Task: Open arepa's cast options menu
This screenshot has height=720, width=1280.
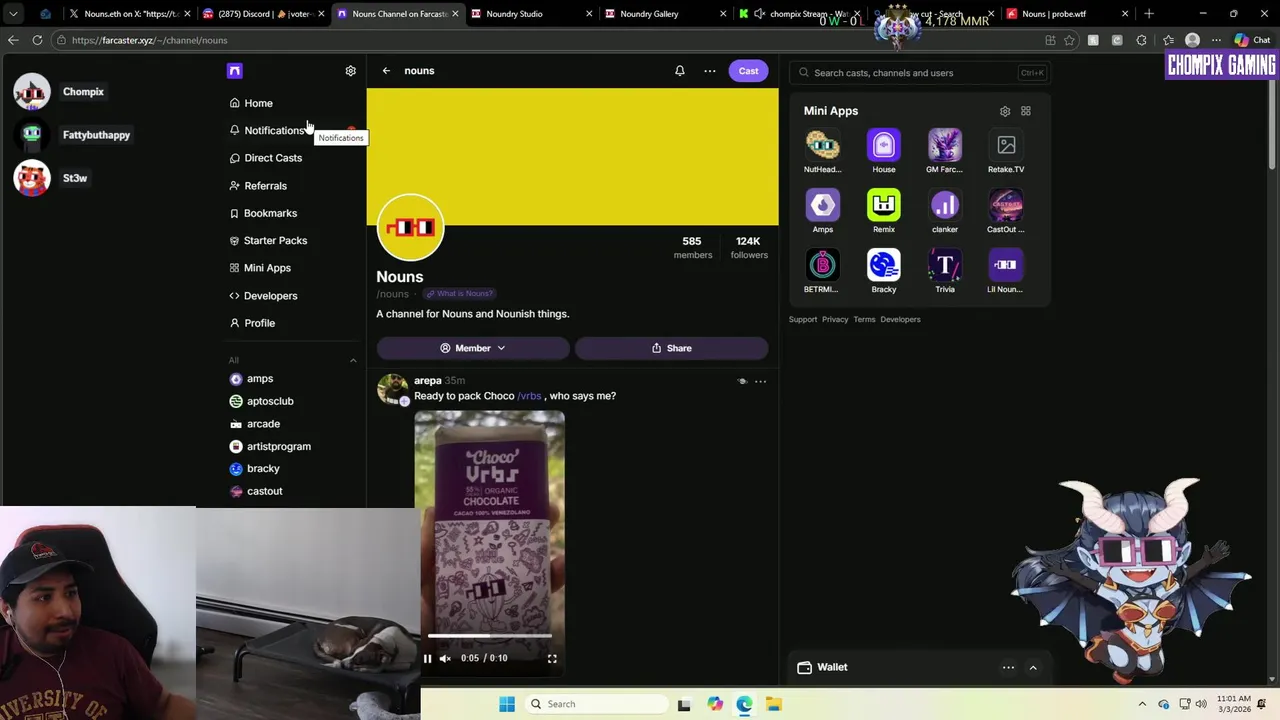Action: [x=760, y=381]
